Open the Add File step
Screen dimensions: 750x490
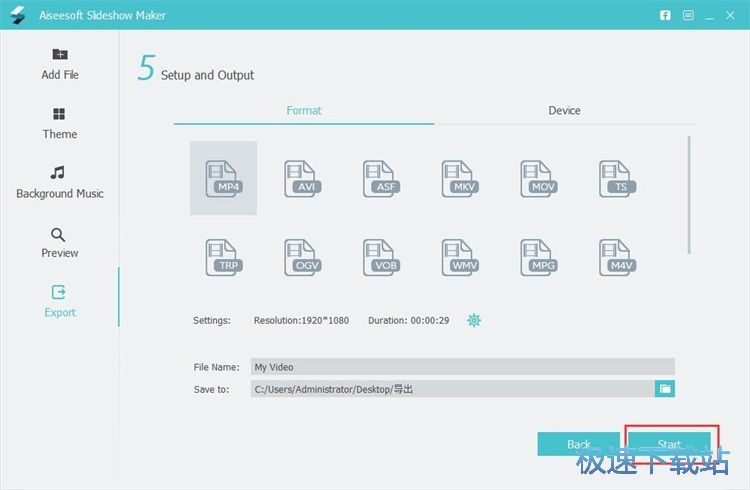click(60, 64)
